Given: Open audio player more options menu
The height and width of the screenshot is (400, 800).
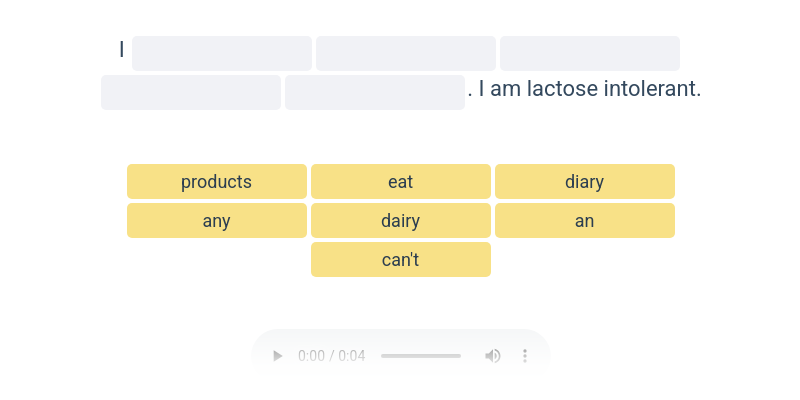Looking at the screenshot, I should point(525,356).
